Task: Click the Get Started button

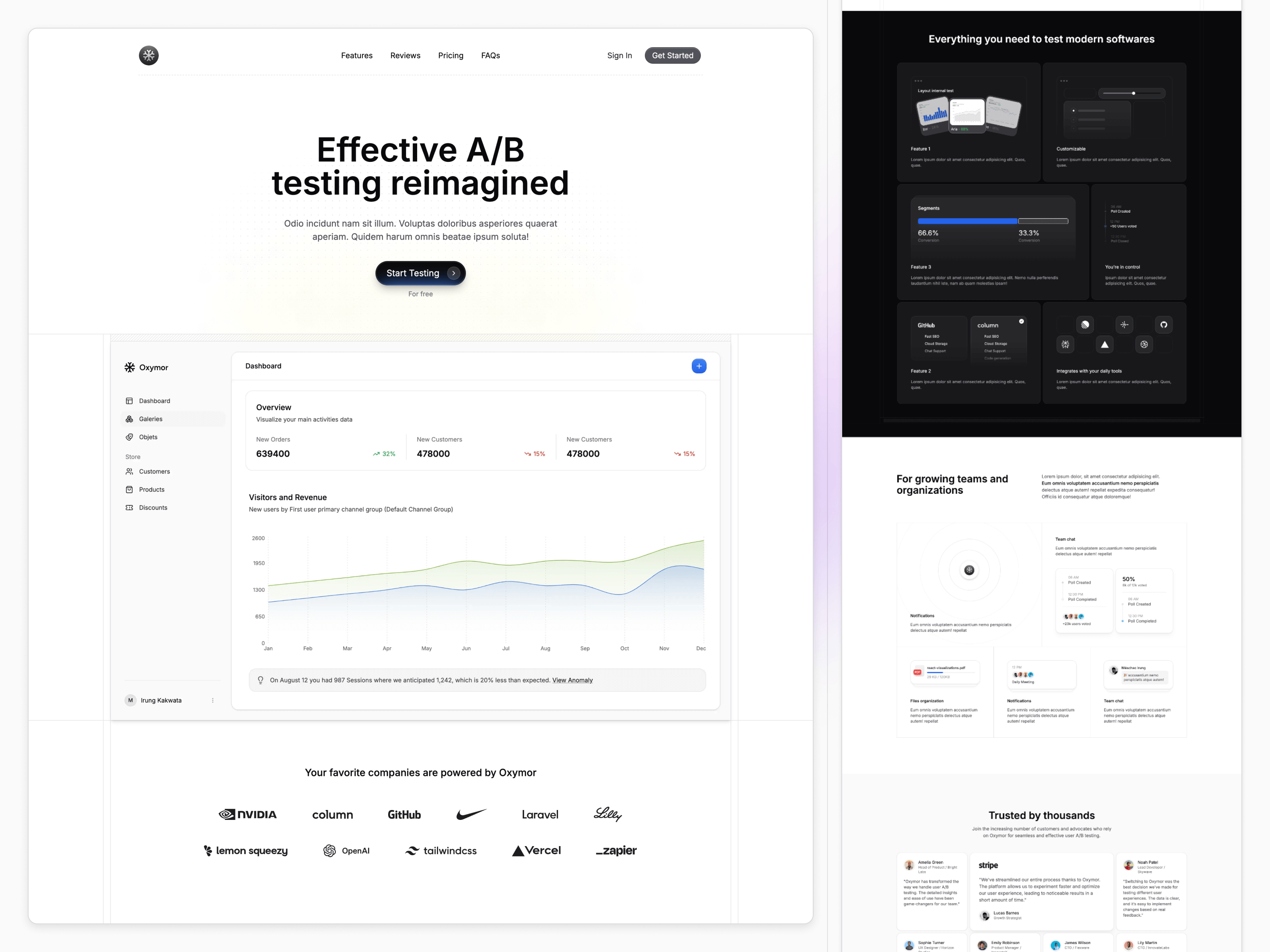Action: click(x=672, y=55)
